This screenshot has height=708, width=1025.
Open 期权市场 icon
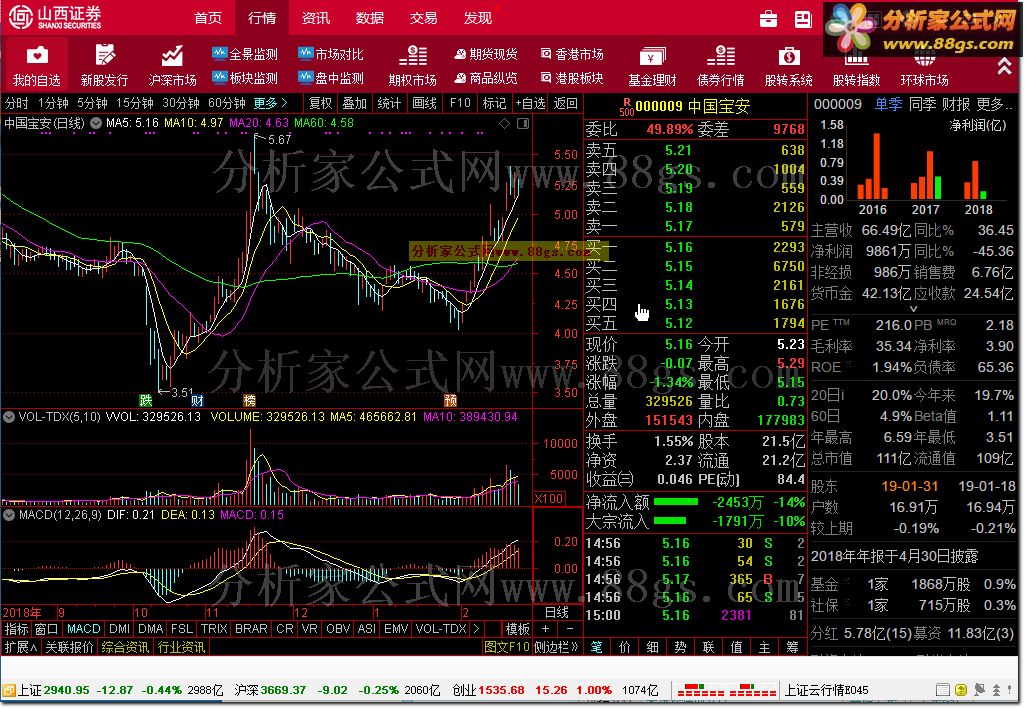[412, 66]
